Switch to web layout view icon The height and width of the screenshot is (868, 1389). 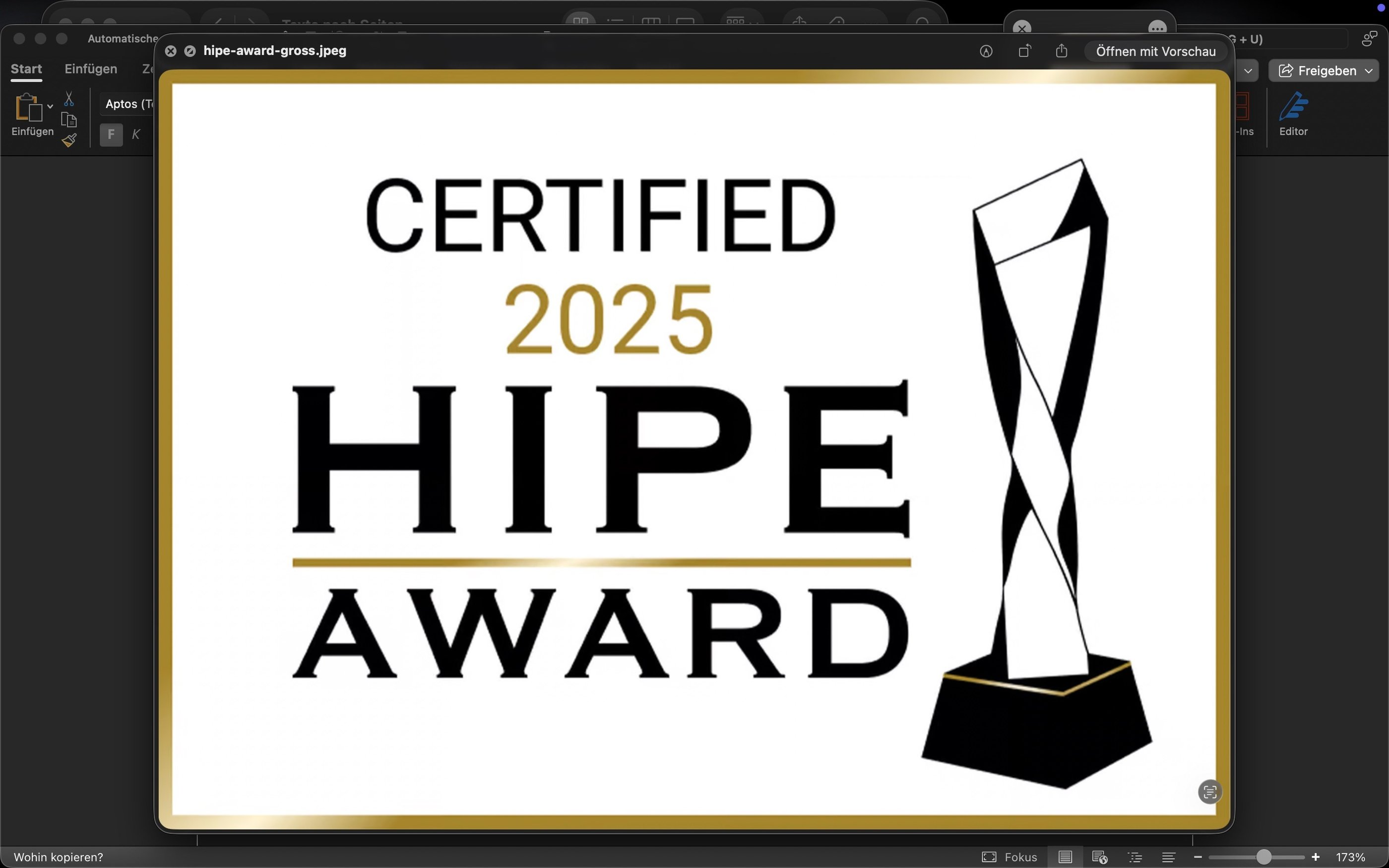pyautogui.click(x=1099, y=857)
